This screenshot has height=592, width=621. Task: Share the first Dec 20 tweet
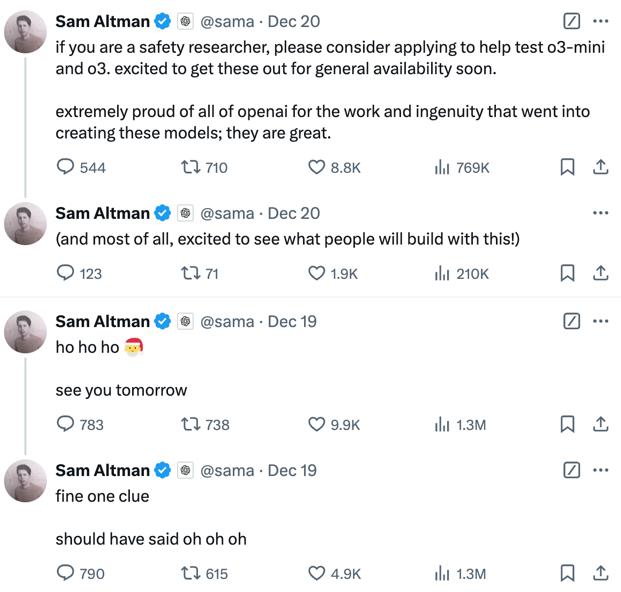(600, 168)
